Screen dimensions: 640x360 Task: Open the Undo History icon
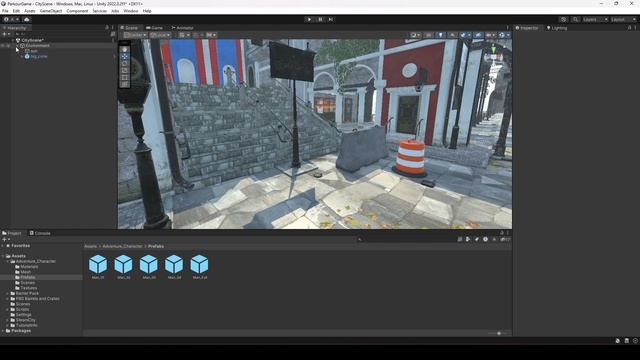click(x=563, y=19)
